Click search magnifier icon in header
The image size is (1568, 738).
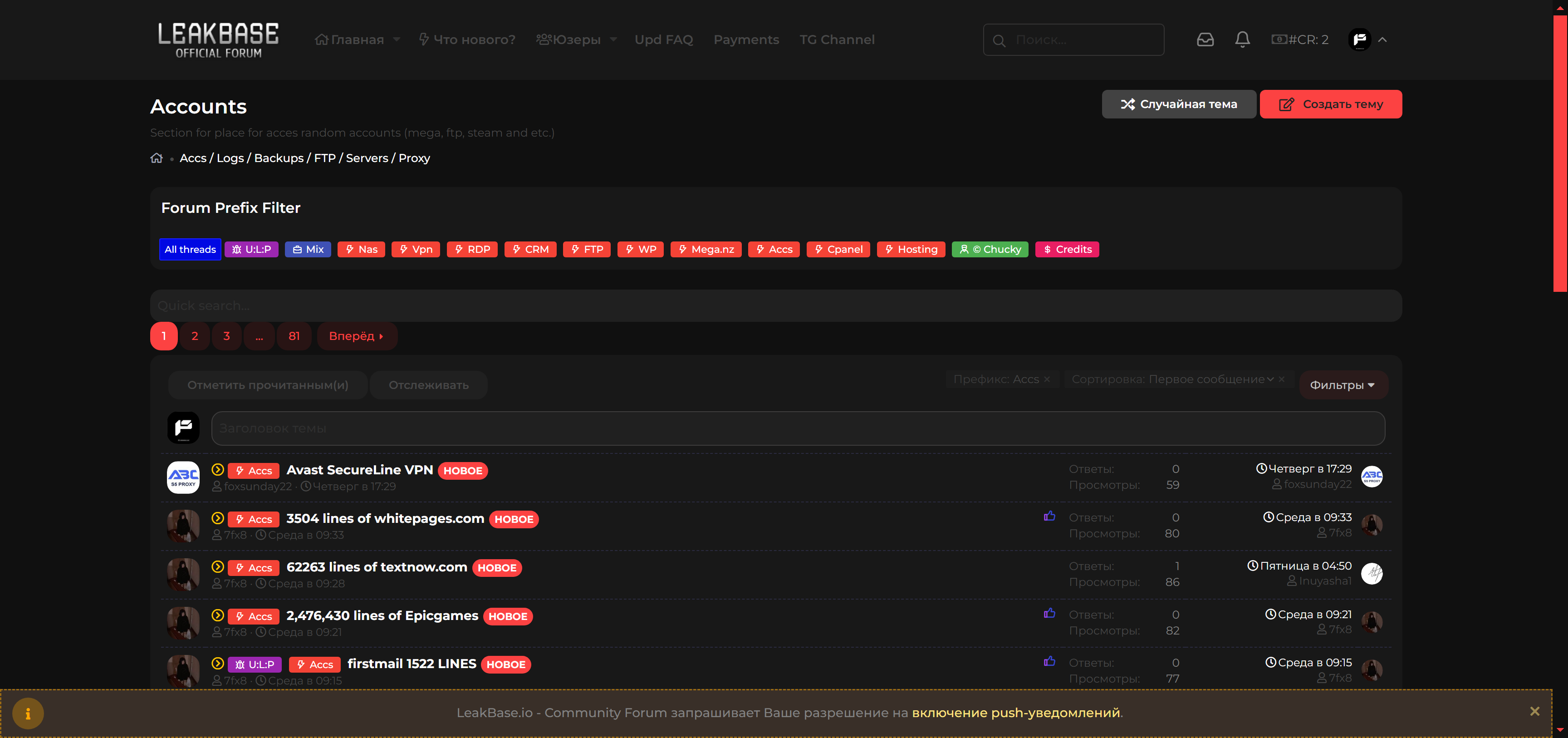(x=999, y=40)
